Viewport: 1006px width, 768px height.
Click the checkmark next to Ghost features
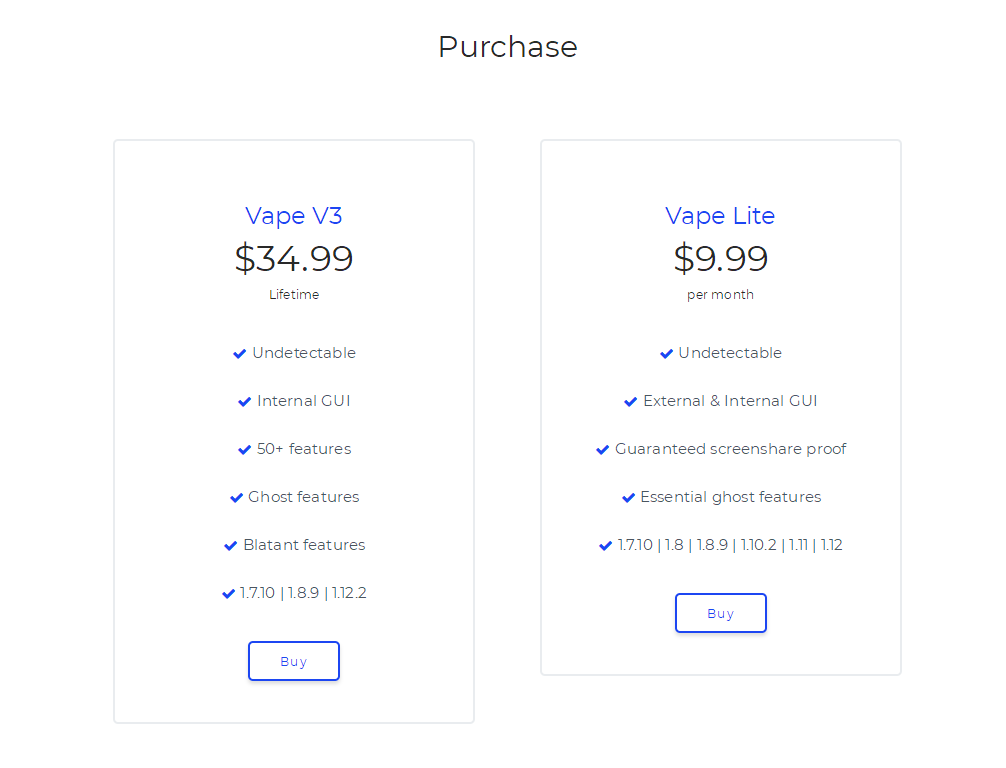(x=236, y=498)
